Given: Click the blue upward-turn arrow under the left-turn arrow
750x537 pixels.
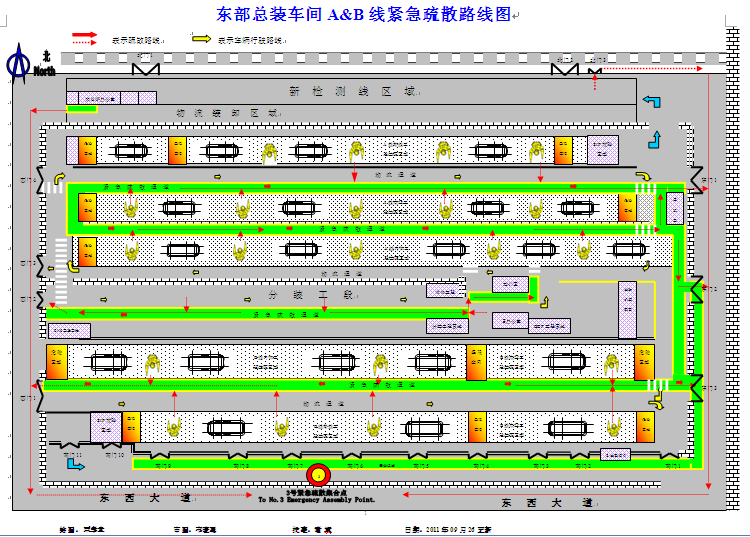Looking at the screenshot, I should pos(655,140).
